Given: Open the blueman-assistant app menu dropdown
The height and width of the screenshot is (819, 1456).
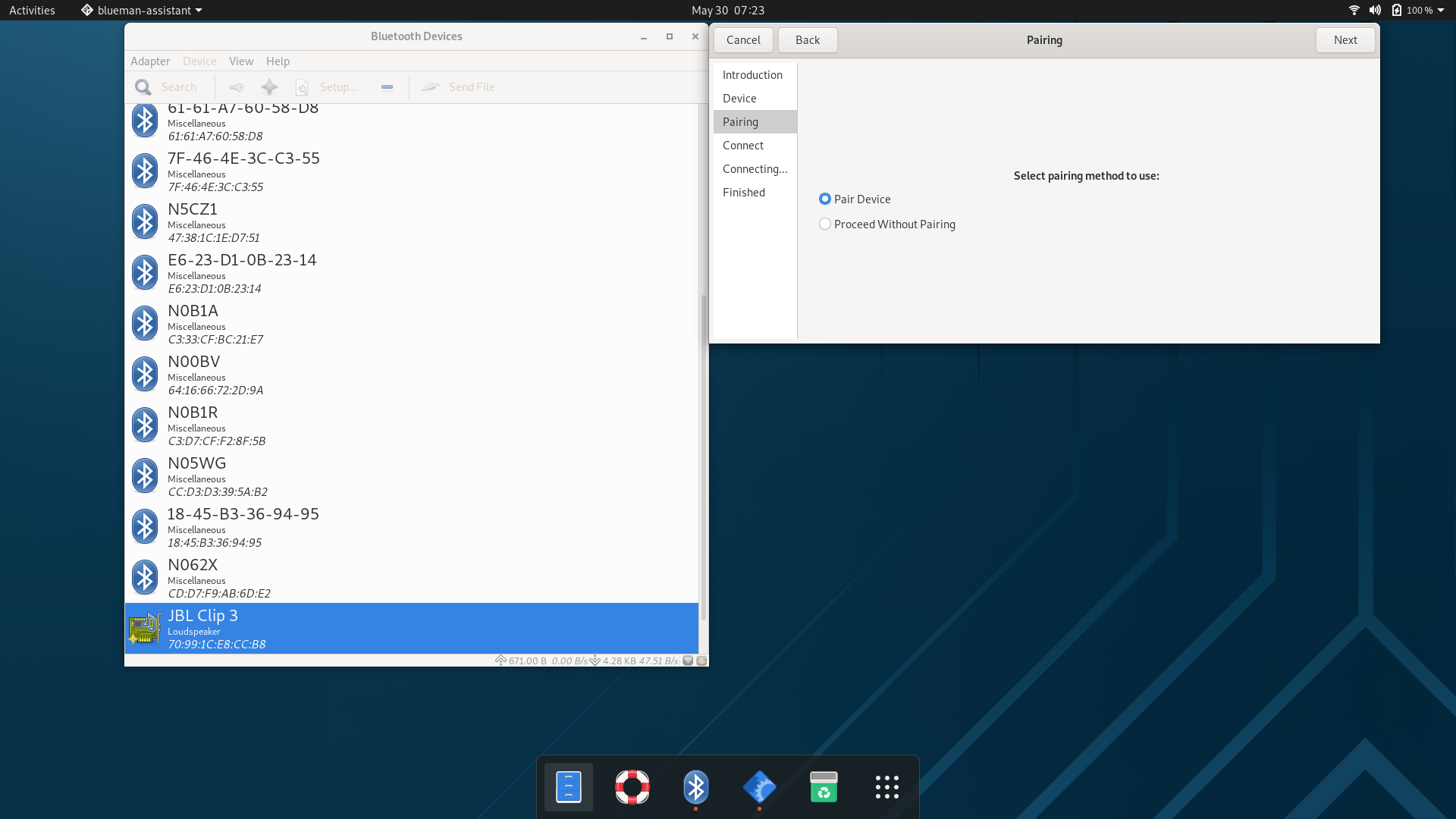Looking at the screenshot, I should 142,10.
